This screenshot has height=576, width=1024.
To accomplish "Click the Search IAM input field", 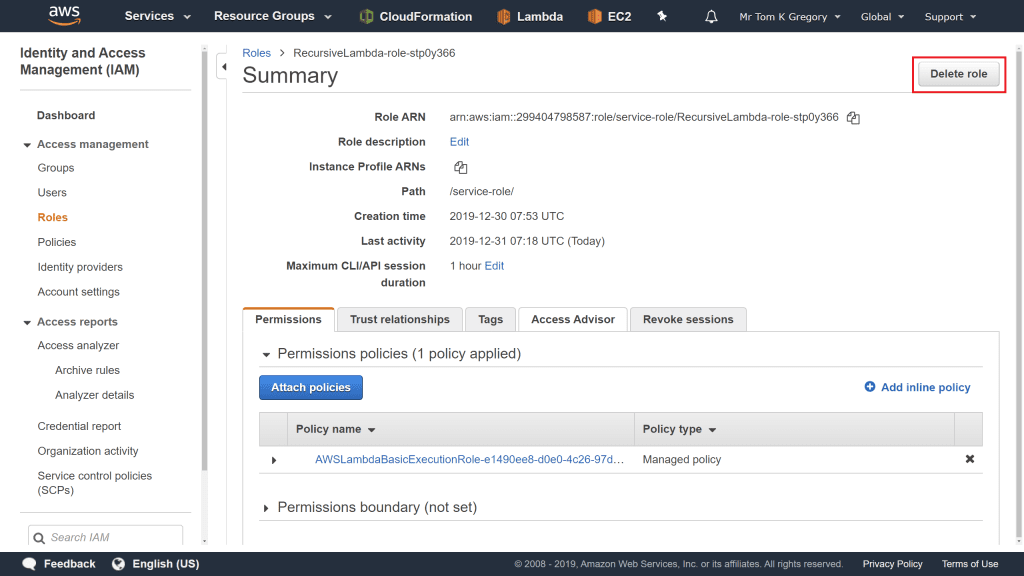I will 110,537.
